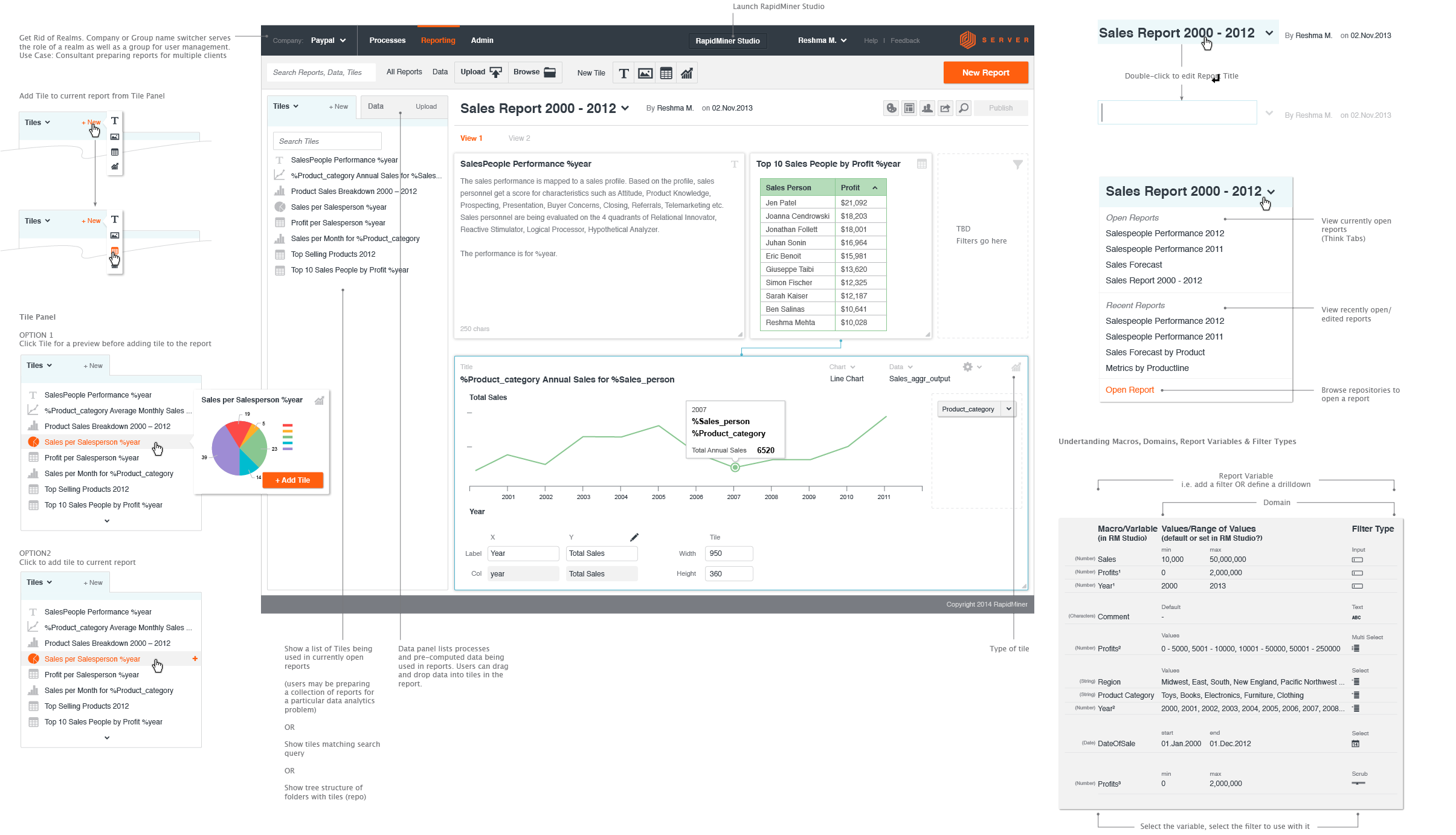Screen dimensions: 1456x835
Task: Click the Help link in top bar
Action: [871, 40]
